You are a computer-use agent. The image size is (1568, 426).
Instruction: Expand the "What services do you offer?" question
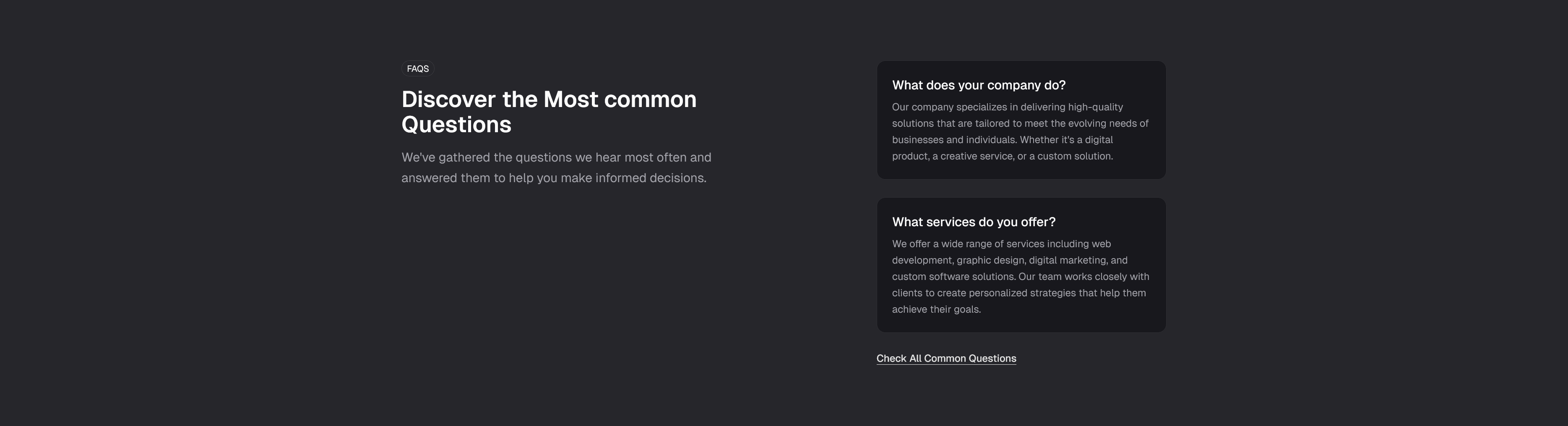coord(973,222)
